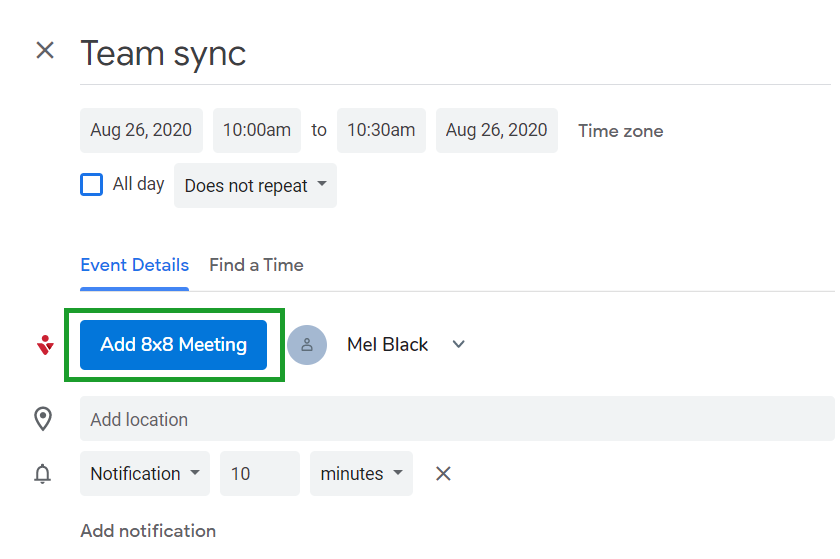Viewport: 840px width, 559px height.
Task: Click the notification bell icon
Action: pos(42,474)
